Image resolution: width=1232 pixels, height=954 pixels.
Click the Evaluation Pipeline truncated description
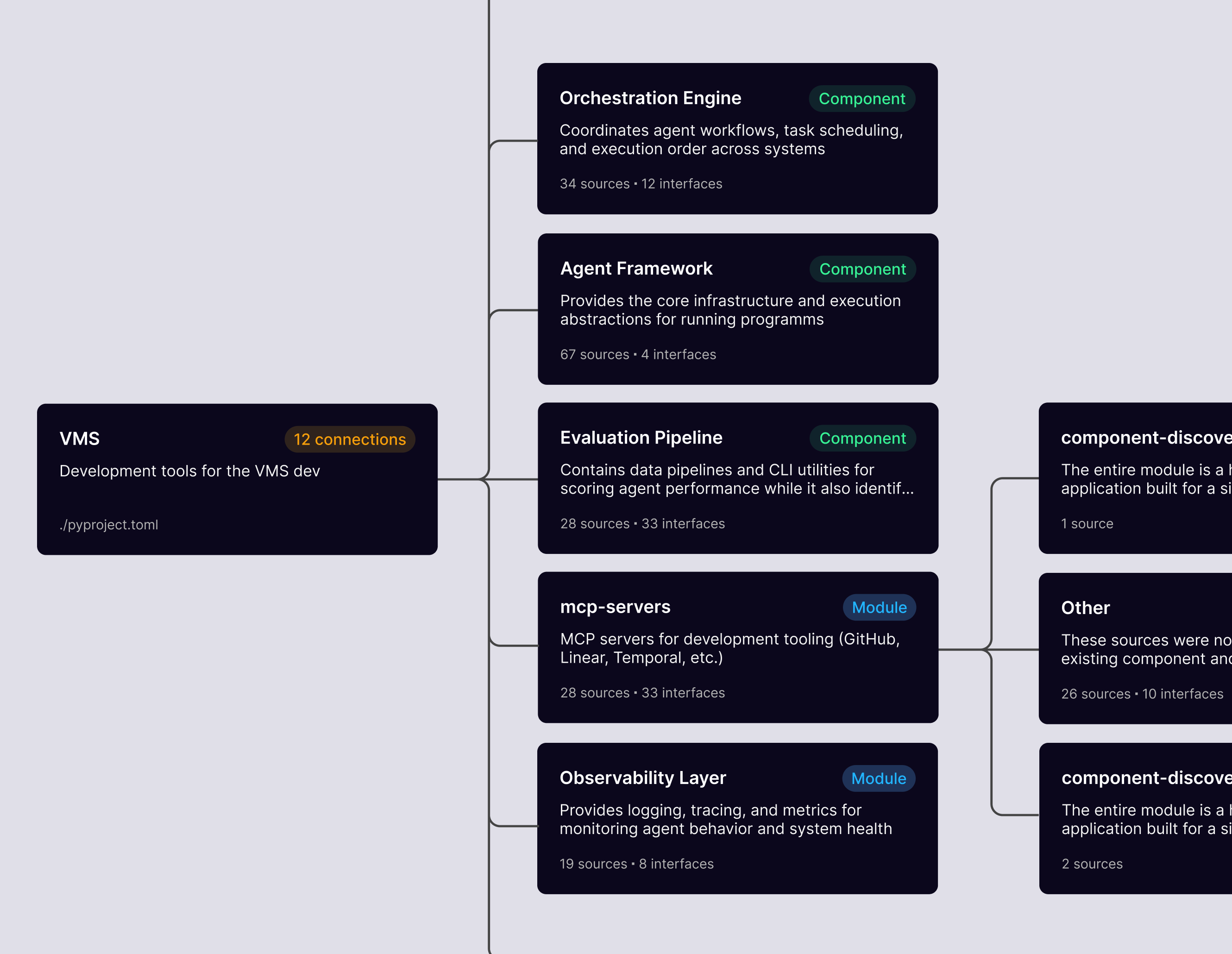pyautogui.click(x=737, y=479)
